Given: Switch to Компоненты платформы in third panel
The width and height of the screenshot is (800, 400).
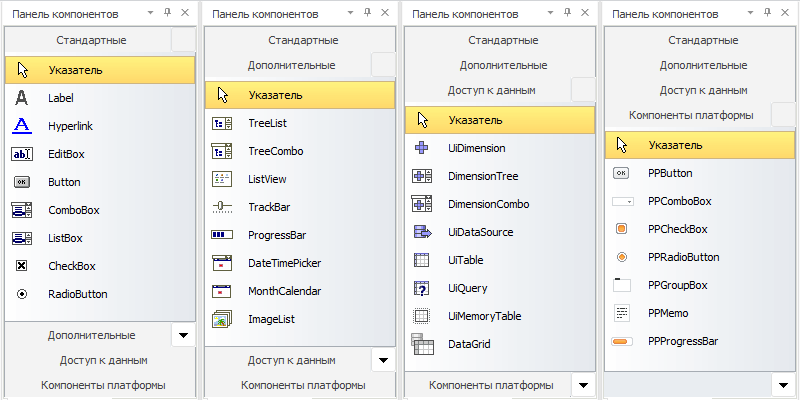Looking at the screenshot, I should click(x=491, y=384).
